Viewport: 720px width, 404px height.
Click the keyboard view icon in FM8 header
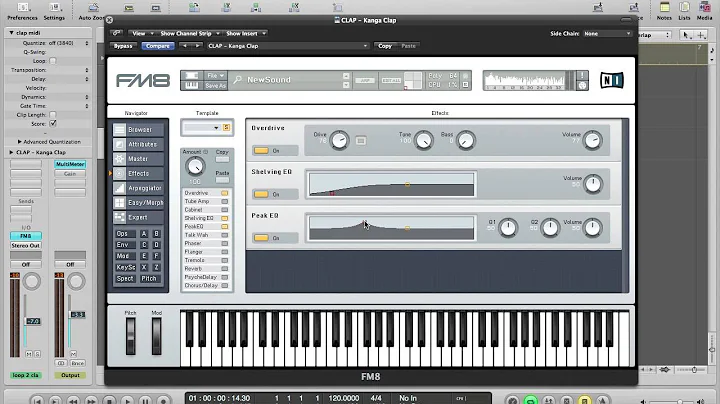pos(191,85)
